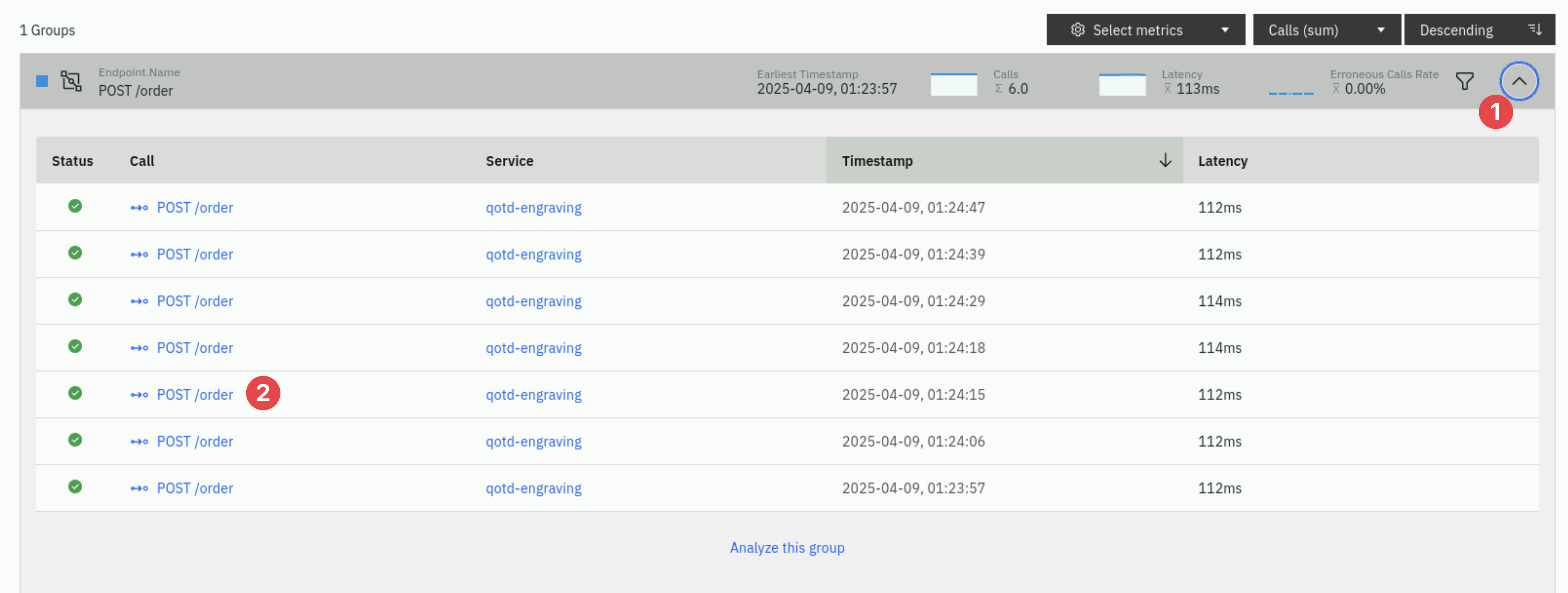Open the Select metrics dropdown

pyautogui.click(x=1146, y=30)
